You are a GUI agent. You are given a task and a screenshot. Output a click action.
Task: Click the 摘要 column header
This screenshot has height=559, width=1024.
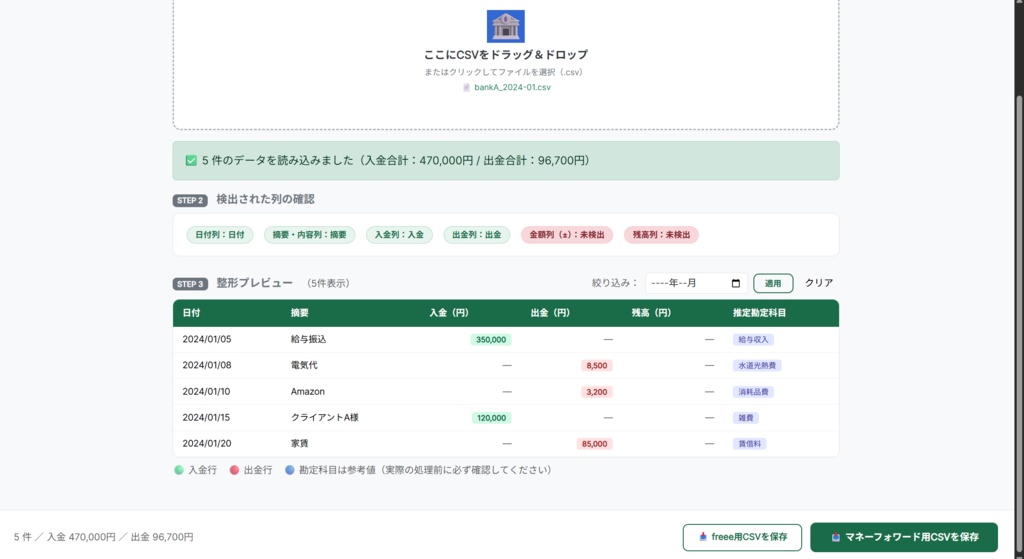300,313
